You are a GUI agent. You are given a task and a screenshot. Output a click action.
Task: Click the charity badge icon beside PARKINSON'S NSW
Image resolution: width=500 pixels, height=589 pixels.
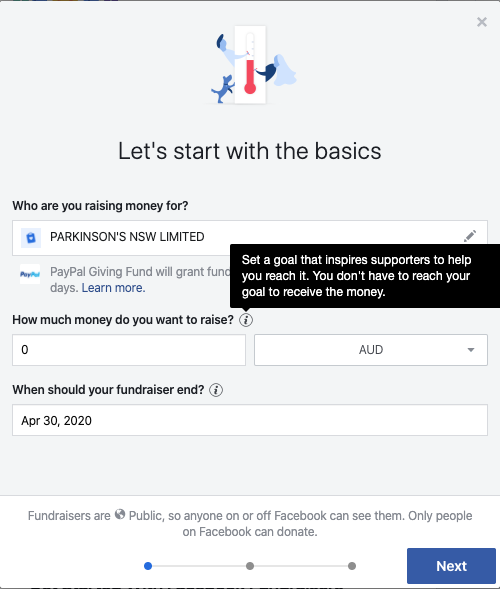31,237
